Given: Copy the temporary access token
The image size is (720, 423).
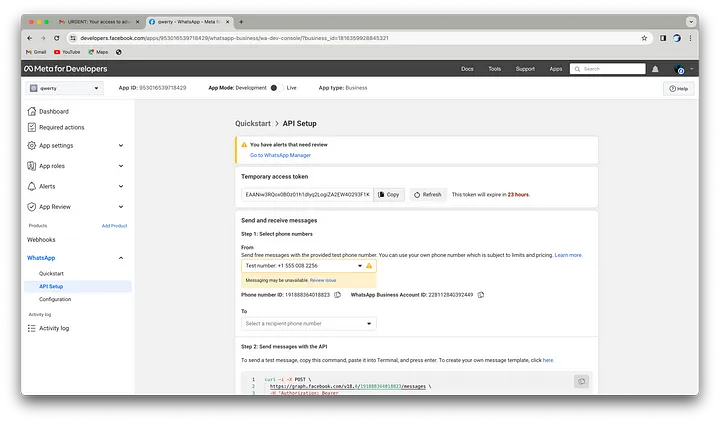Looking at the screenshot, I should point(389,195).
